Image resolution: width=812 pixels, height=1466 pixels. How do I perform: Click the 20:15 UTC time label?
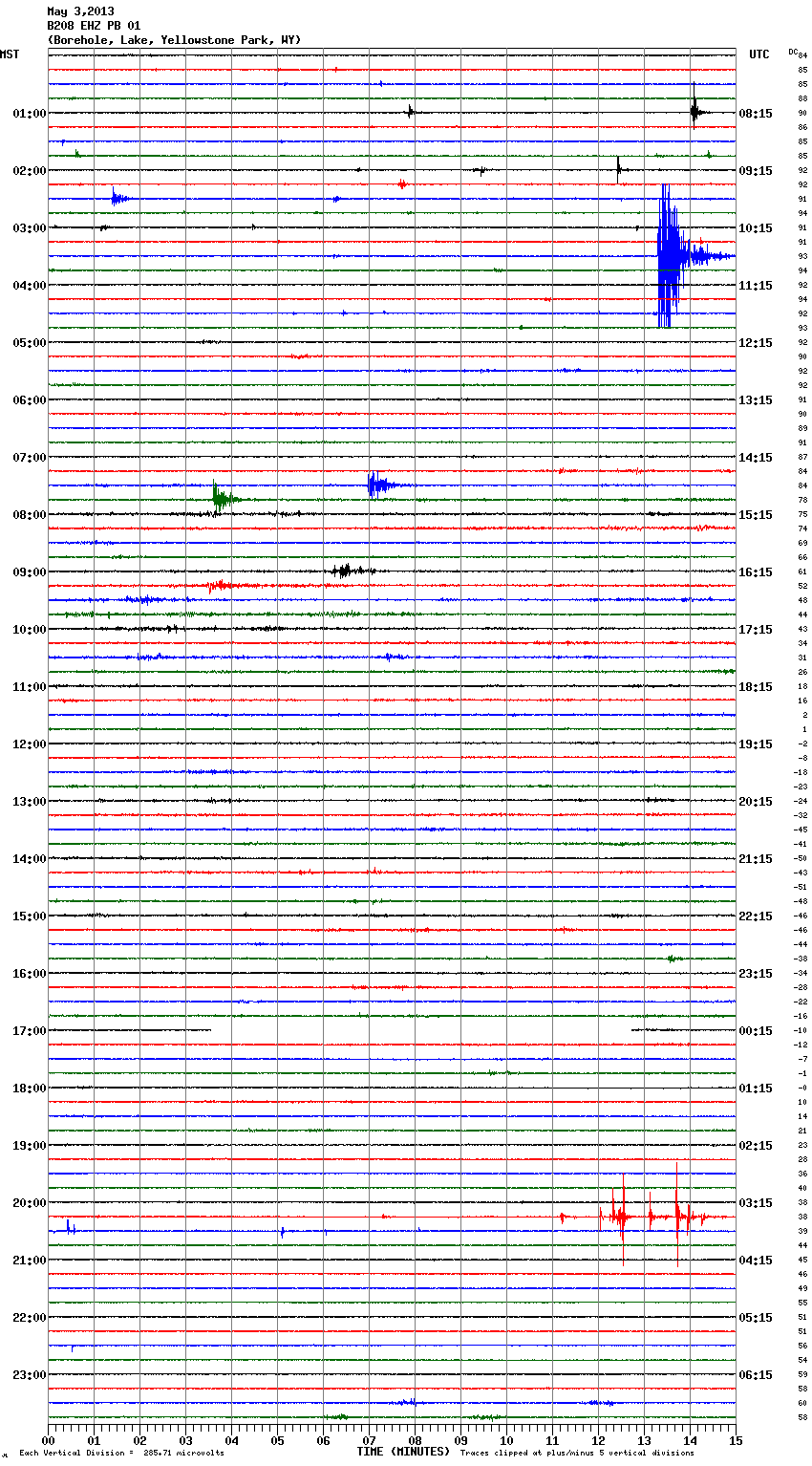click(x=756, y=801)
